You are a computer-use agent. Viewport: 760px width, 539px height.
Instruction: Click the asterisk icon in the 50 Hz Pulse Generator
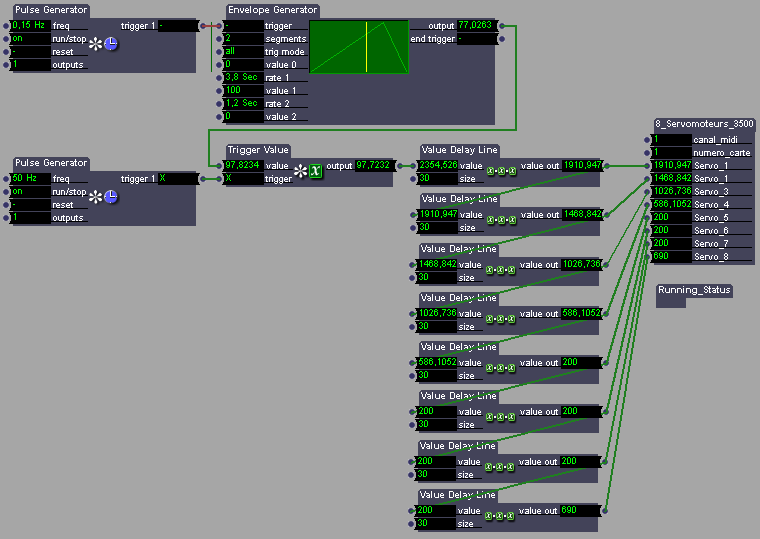[96, 197]
